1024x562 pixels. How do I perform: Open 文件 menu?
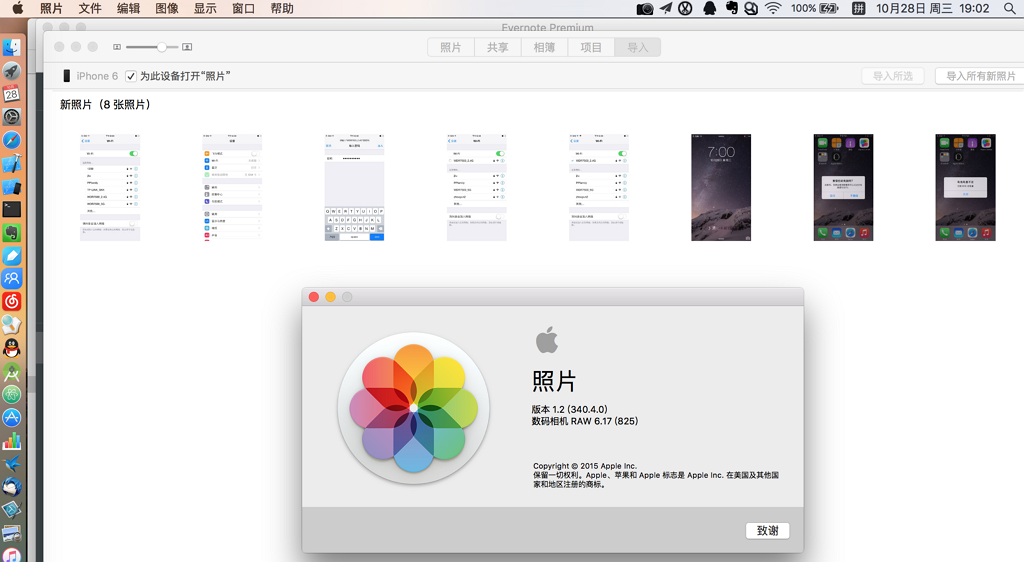[89, 8]
